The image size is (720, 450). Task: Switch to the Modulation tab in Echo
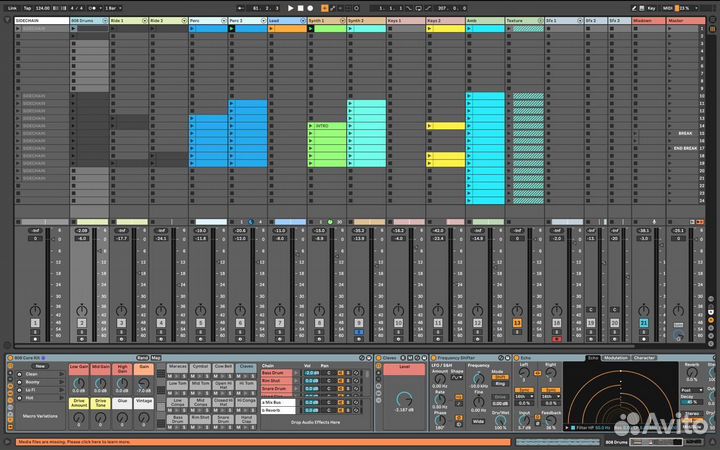point(616,357)
